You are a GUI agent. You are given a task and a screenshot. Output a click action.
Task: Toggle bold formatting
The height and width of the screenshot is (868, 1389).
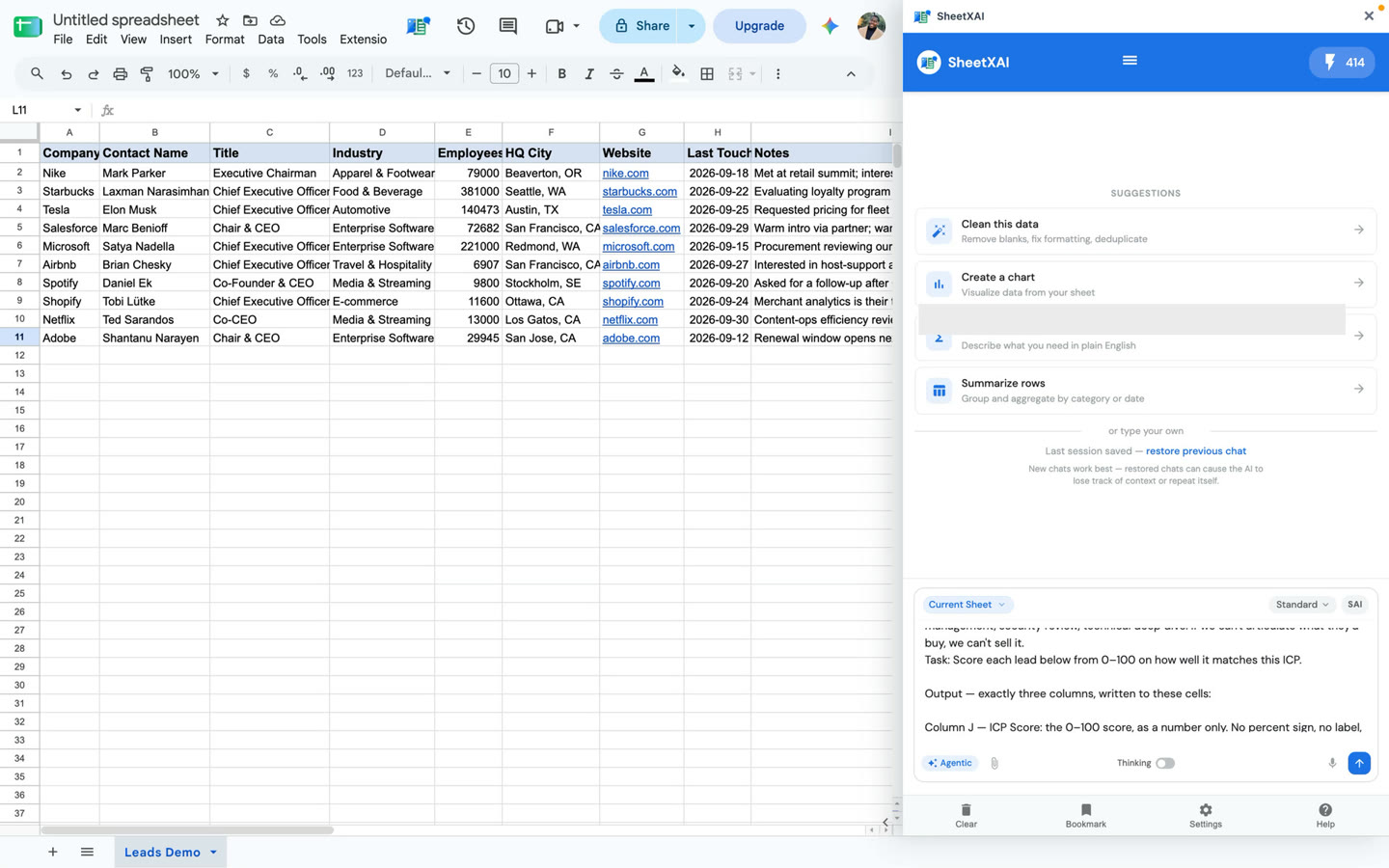(x=561, y=73)
